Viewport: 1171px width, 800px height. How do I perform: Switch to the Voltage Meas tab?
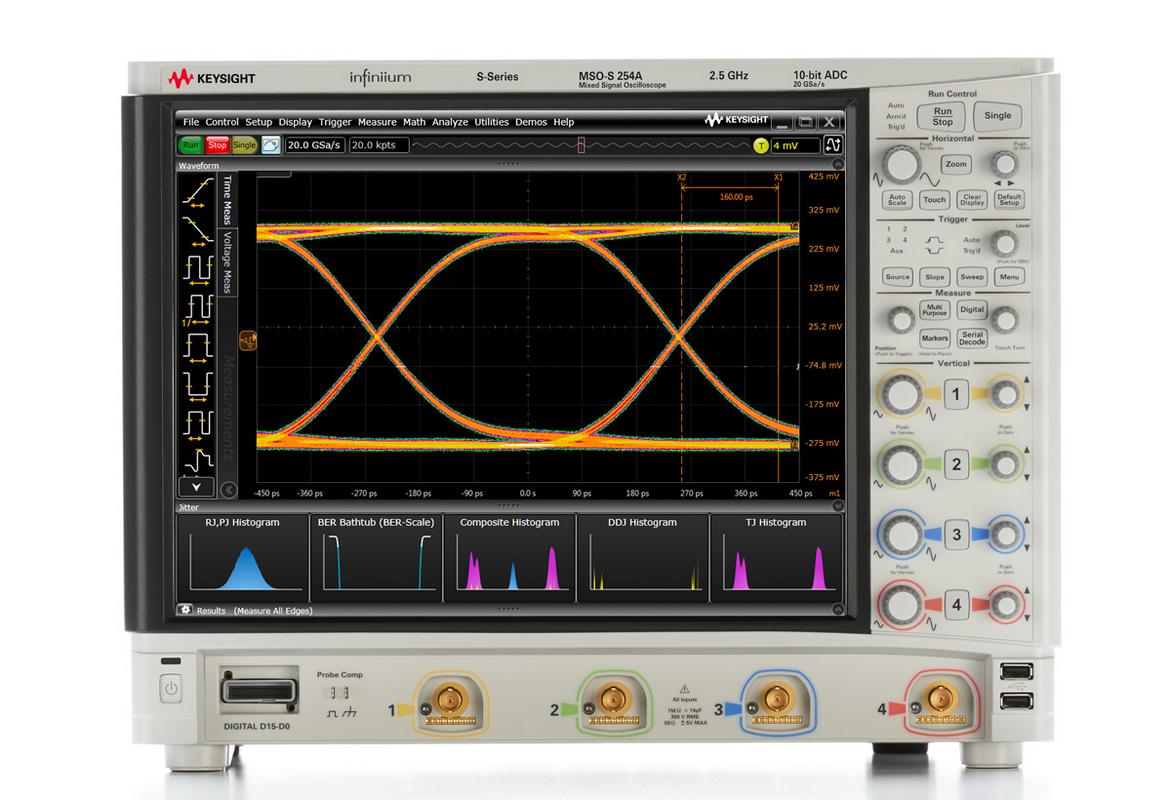228,261
